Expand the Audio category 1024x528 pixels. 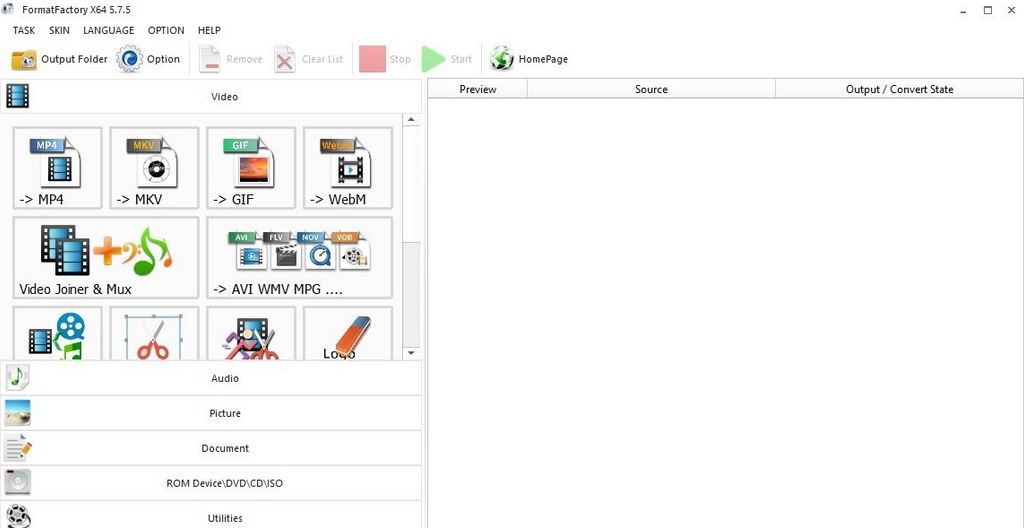211,378
